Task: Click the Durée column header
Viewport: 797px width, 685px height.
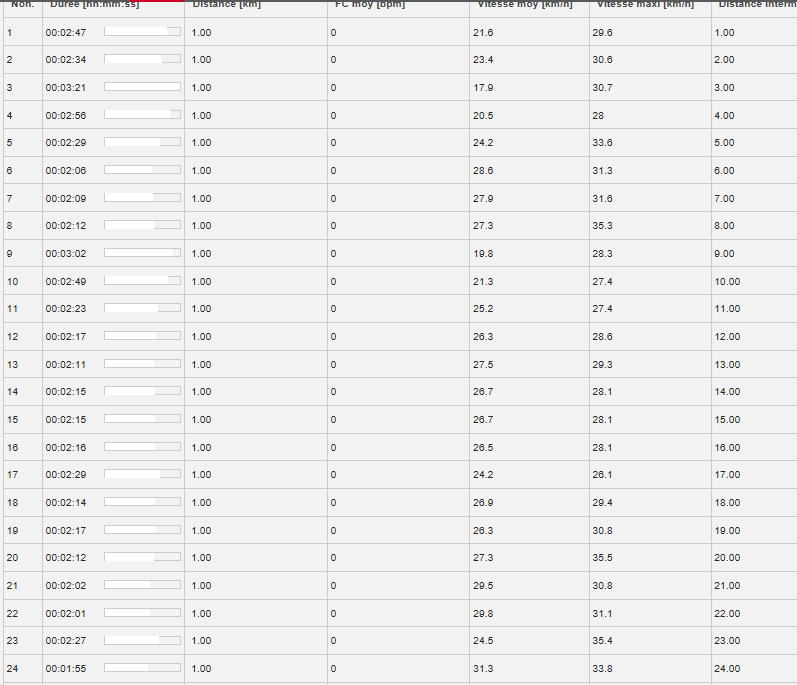Action: point(95,4)
